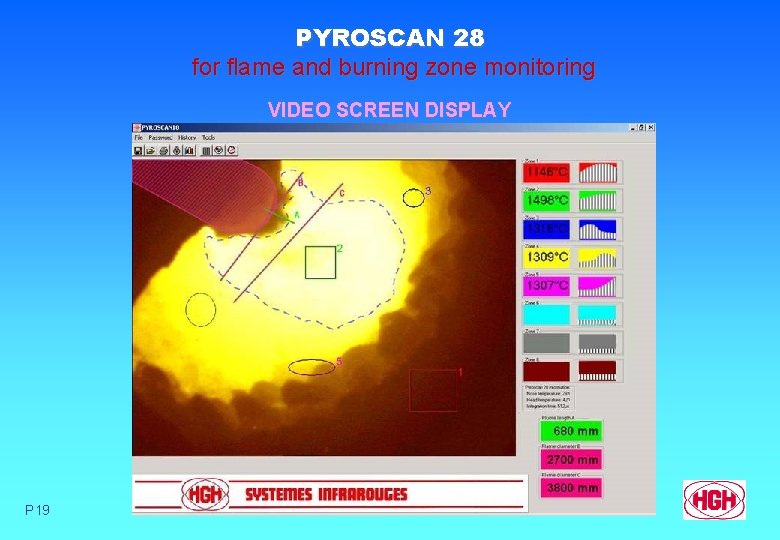This screenshot has height=540, width=780.
Task: Click the Save (floppy disk) toolbar icon
Action: (x=138, y=150)
